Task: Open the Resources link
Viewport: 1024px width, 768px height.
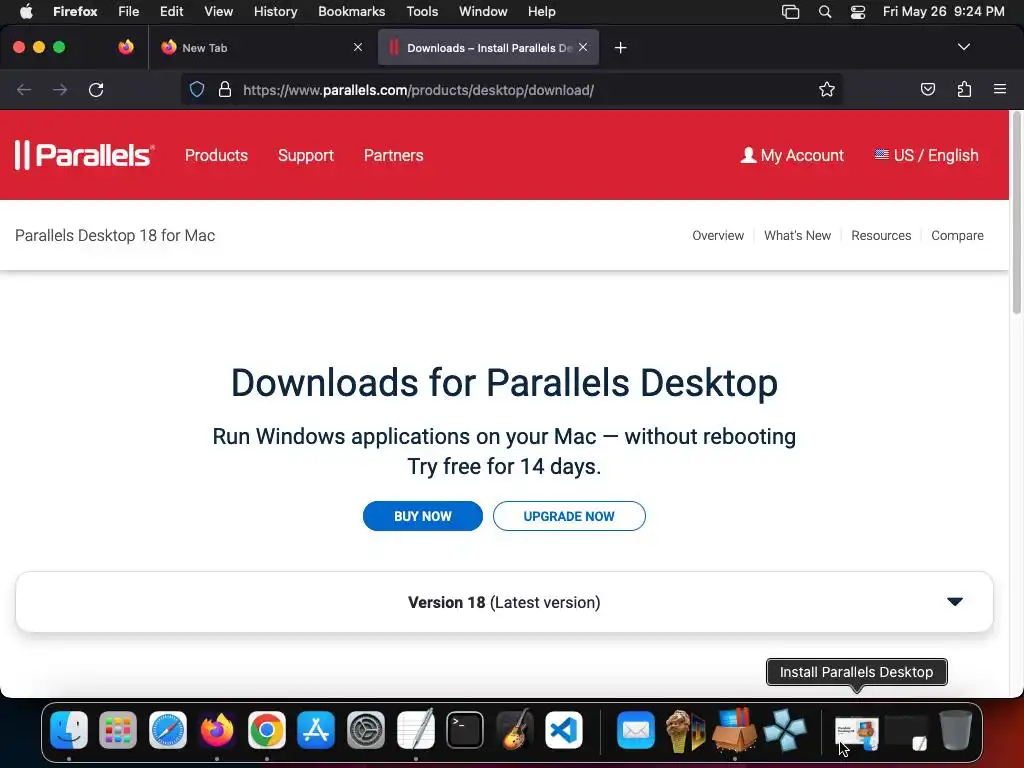Action: [x=881, y=235]
